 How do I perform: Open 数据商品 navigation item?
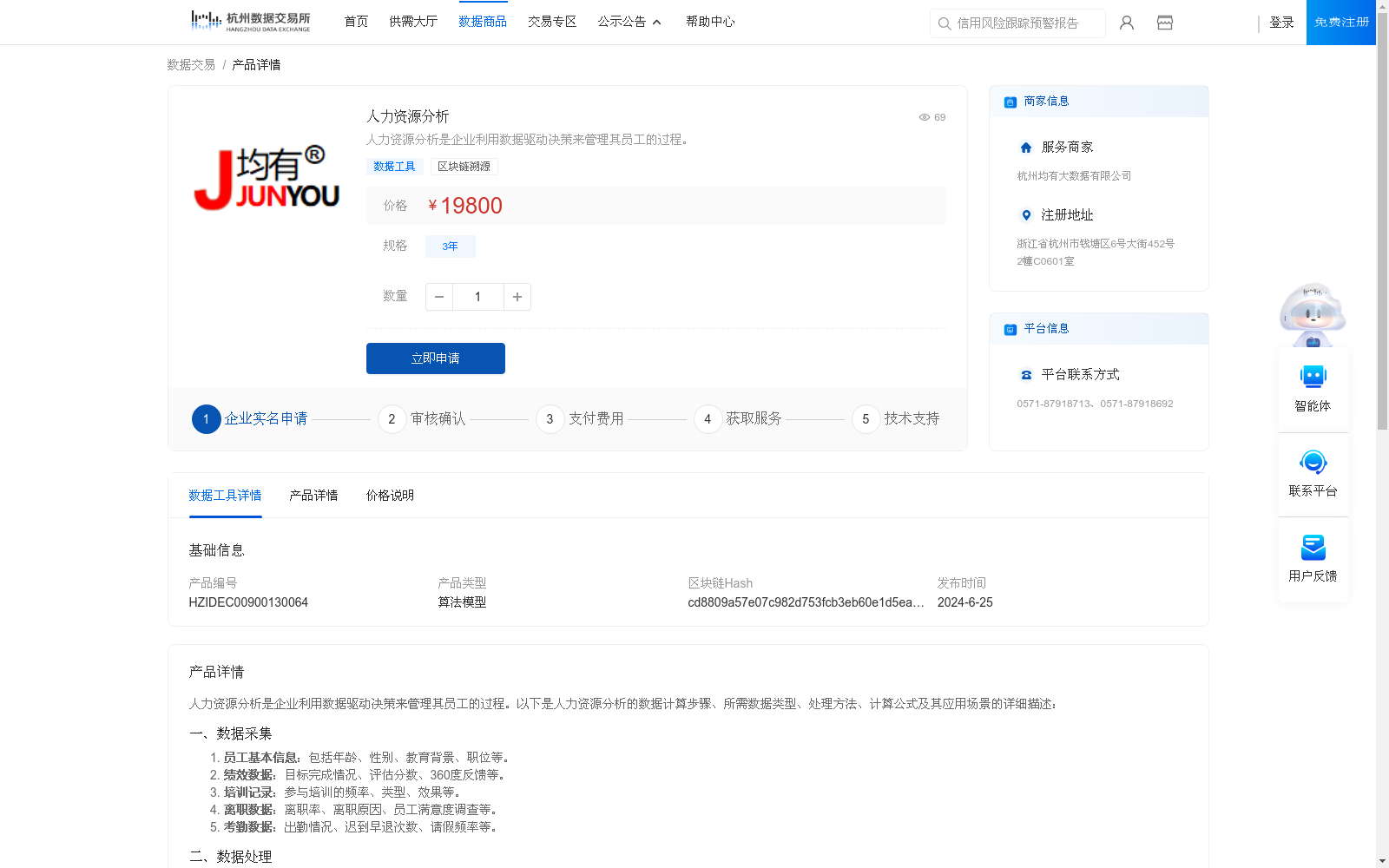click(483, 22)
